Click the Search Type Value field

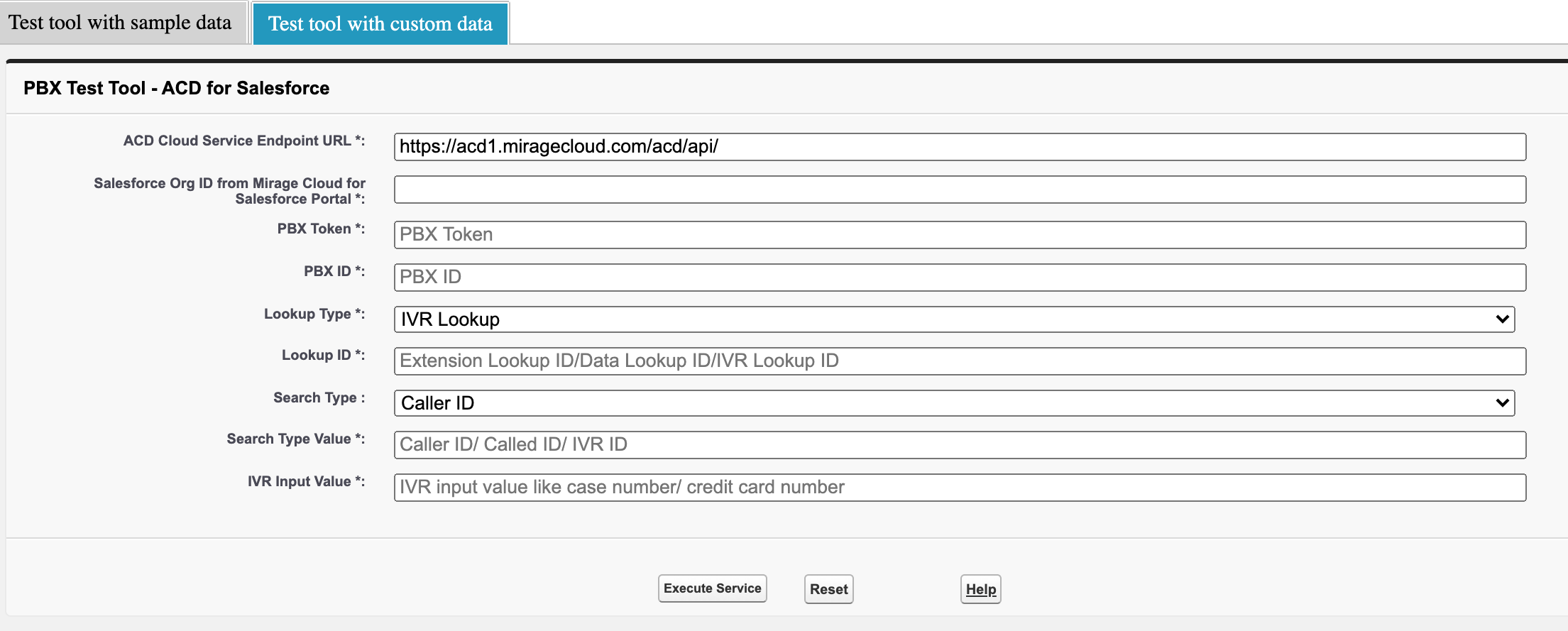point(960,445)
